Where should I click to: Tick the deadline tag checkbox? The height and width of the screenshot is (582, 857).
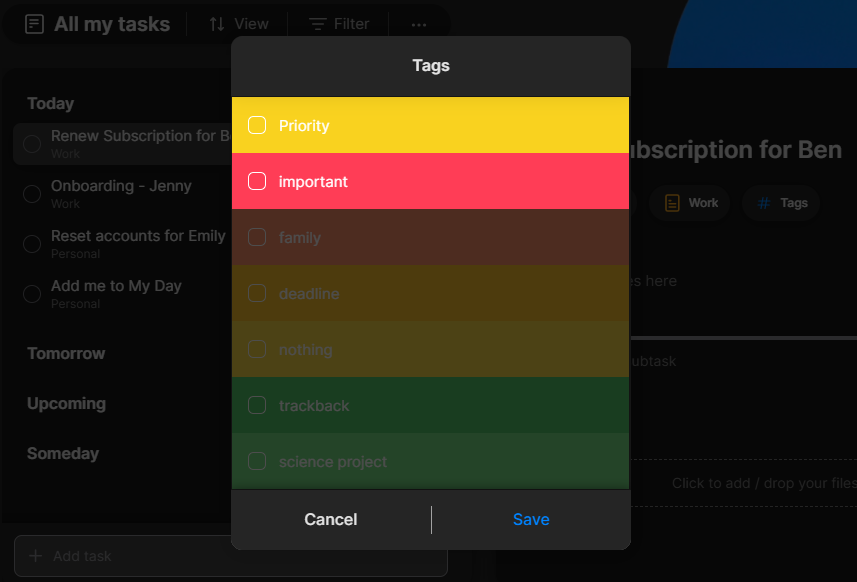(x=257, y=293)
